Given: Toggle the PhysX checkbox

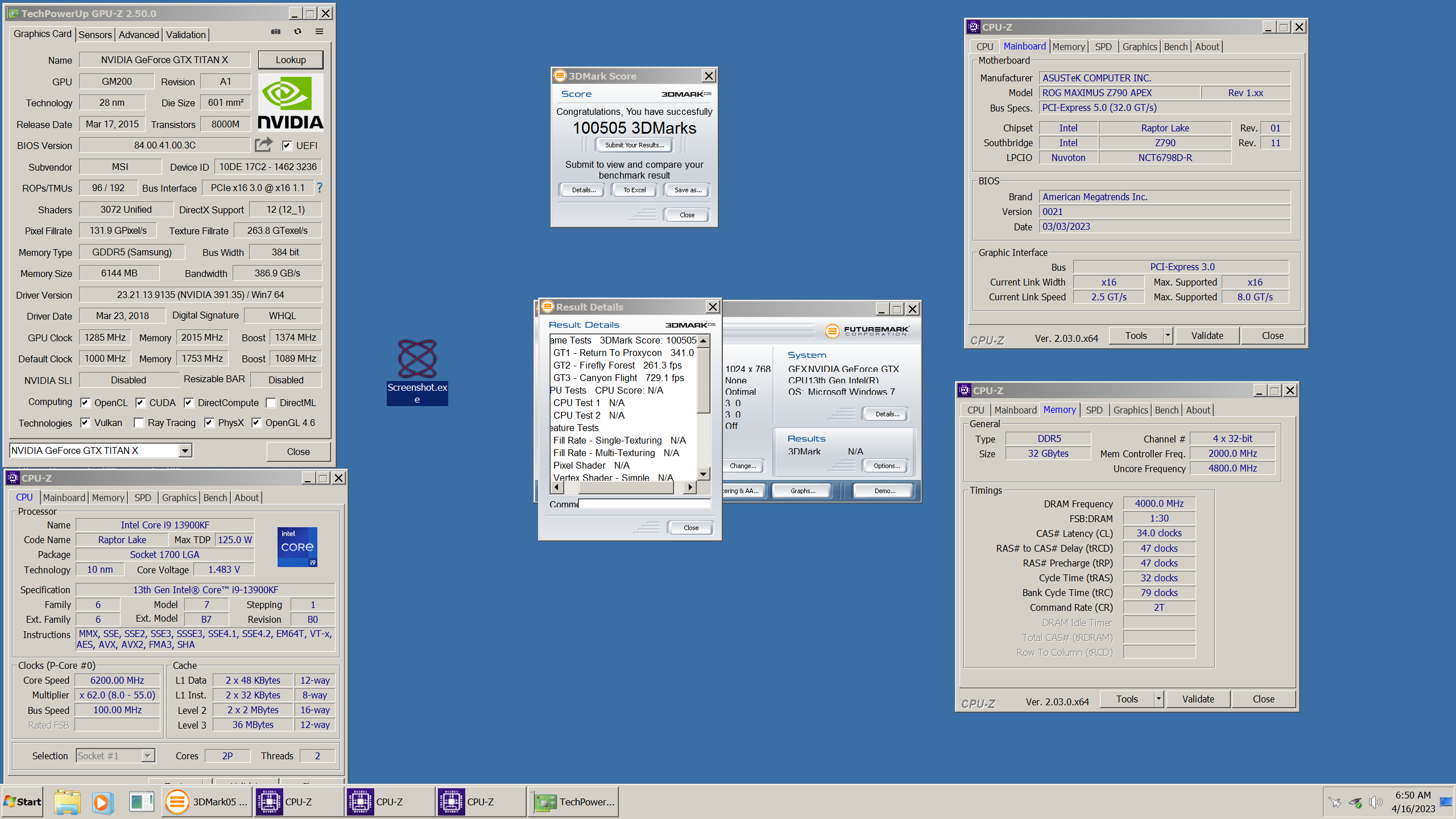Looking at the screenshot, I should [x=209, y=423].
